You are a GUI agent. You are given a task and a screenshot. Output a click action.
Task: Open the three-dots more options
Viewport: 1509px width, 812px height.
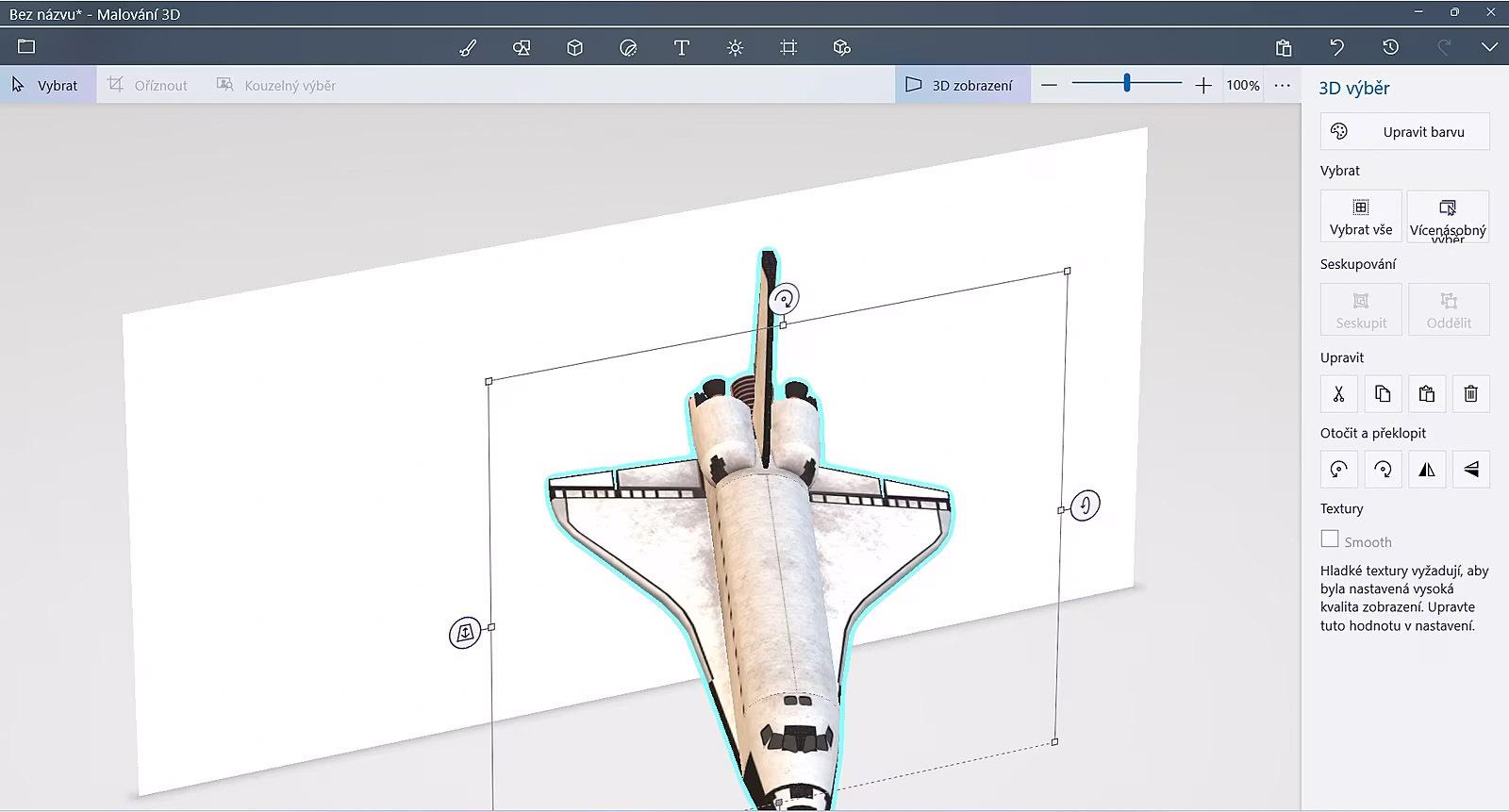[x=1282, y=85]
